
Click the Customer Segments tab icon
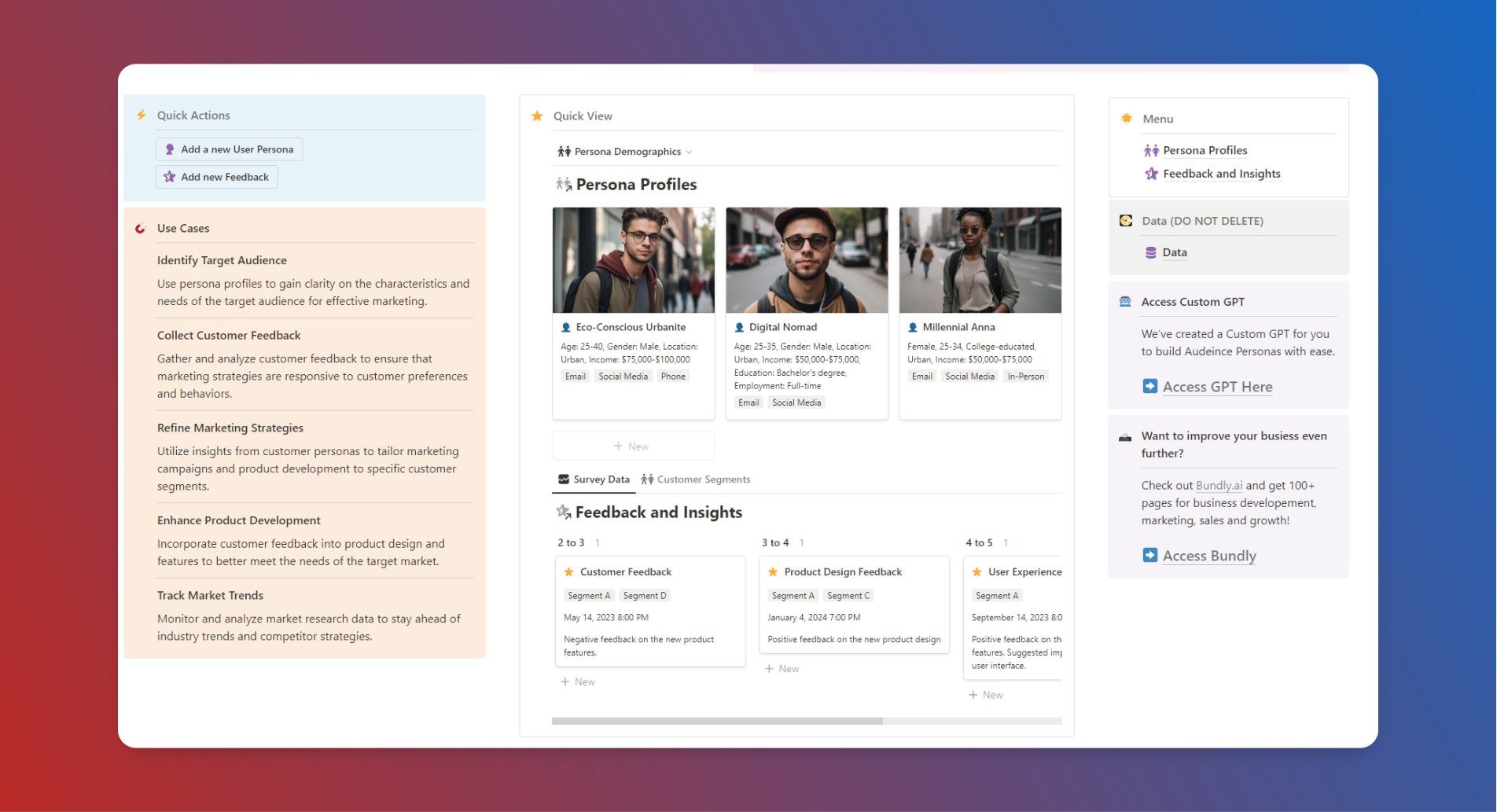click(647, 479)
